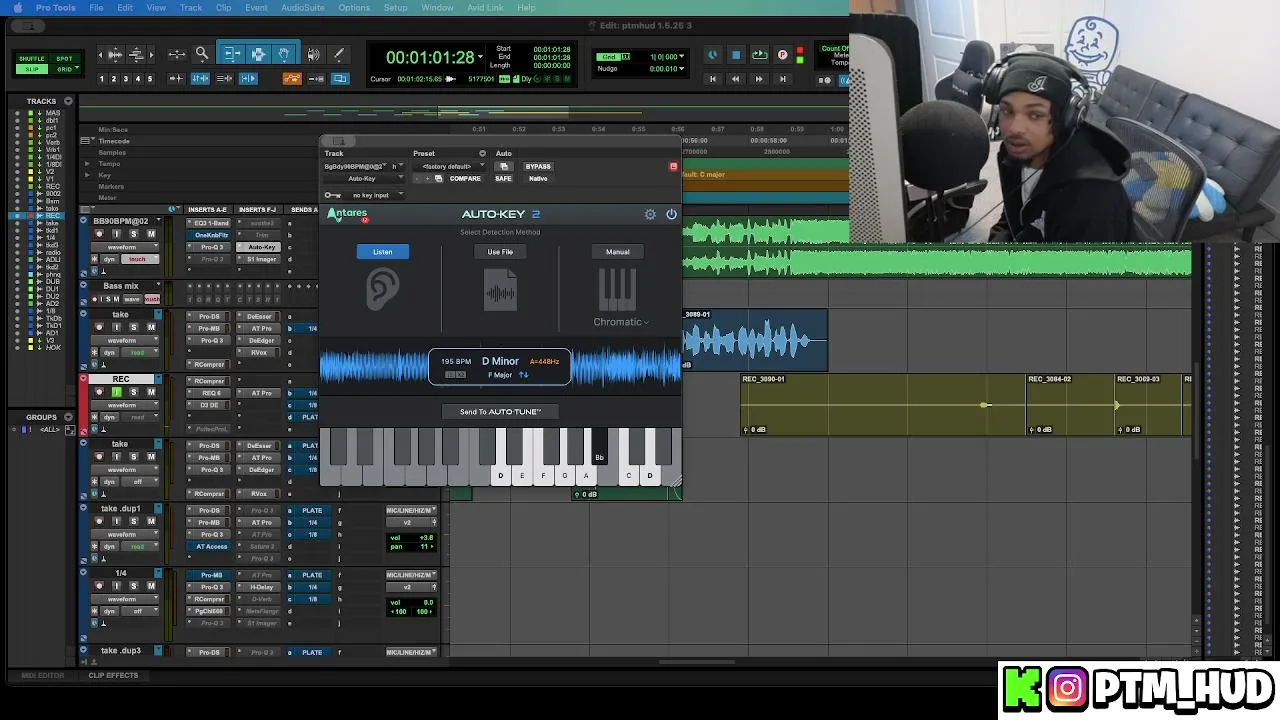Click transport Record button
Viewport: 1280px width, 720px height.
tap(782, 55)
